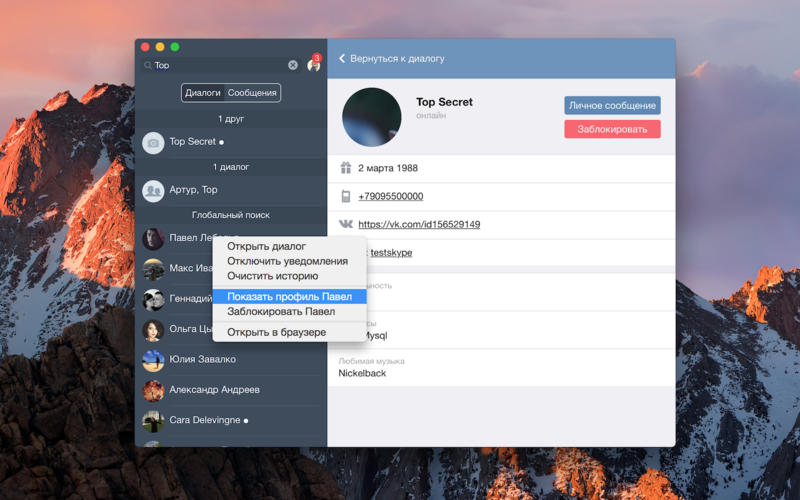Open the account avatar with notification badge
Image resolution: width=800 pixels, height=500 pixels.
tap(314, 64)
